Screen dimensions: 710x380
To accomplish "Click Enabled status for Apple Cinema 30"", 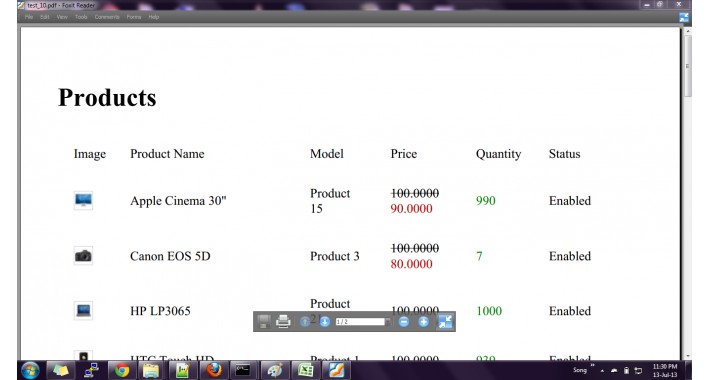I will (570, 201).
